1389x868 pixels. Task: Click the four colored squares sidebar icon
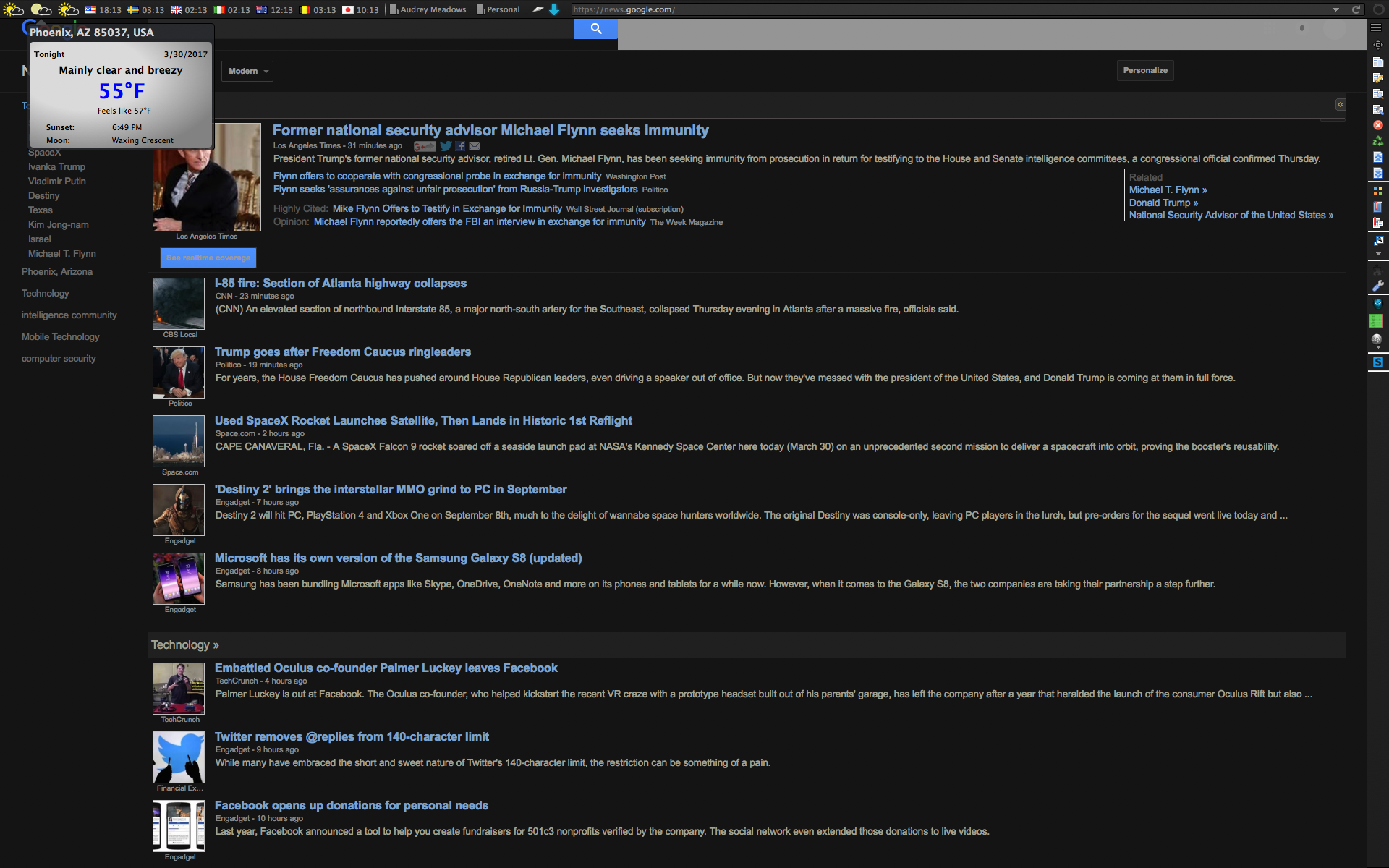(x=1377, y=191)
